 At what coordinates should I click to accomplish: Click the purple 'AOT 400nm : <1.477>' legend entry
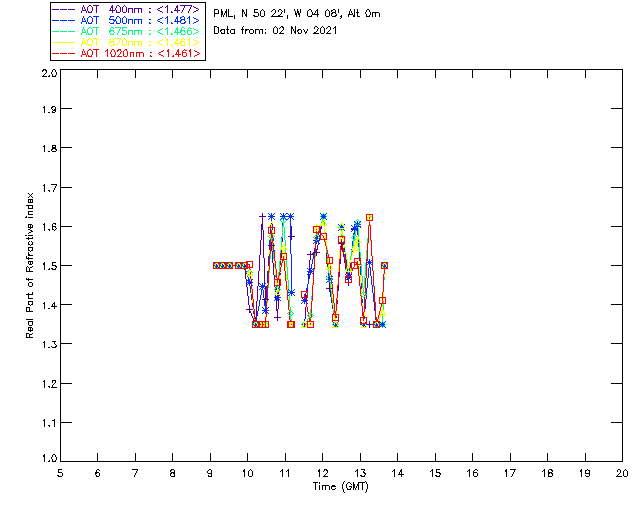pyautogui.click(x=127, y=9)
